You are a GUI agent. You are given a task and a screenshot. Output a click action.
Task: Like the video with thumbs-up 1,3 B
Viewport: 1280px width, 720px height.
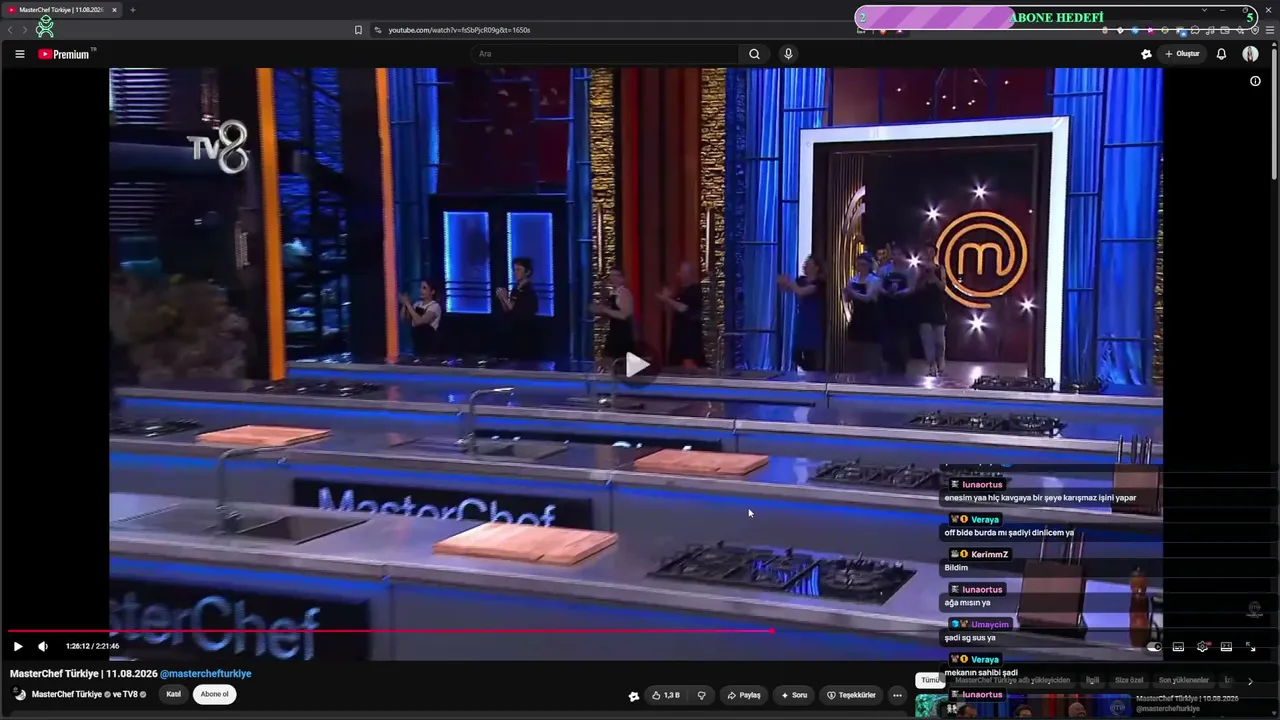[x=666, y=695]
